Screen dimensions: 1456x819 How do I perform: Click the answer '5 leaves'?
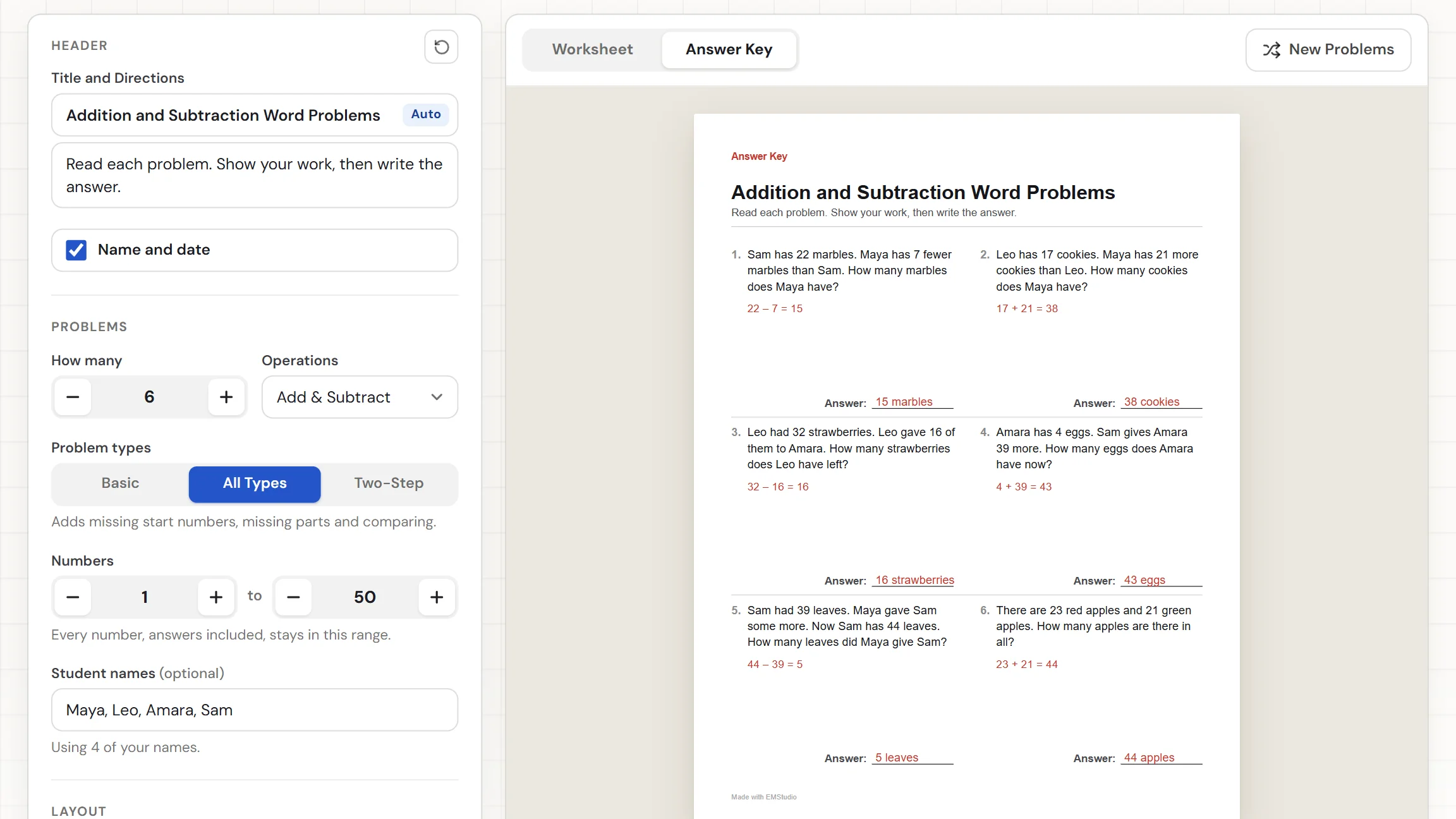pos(897,758)
